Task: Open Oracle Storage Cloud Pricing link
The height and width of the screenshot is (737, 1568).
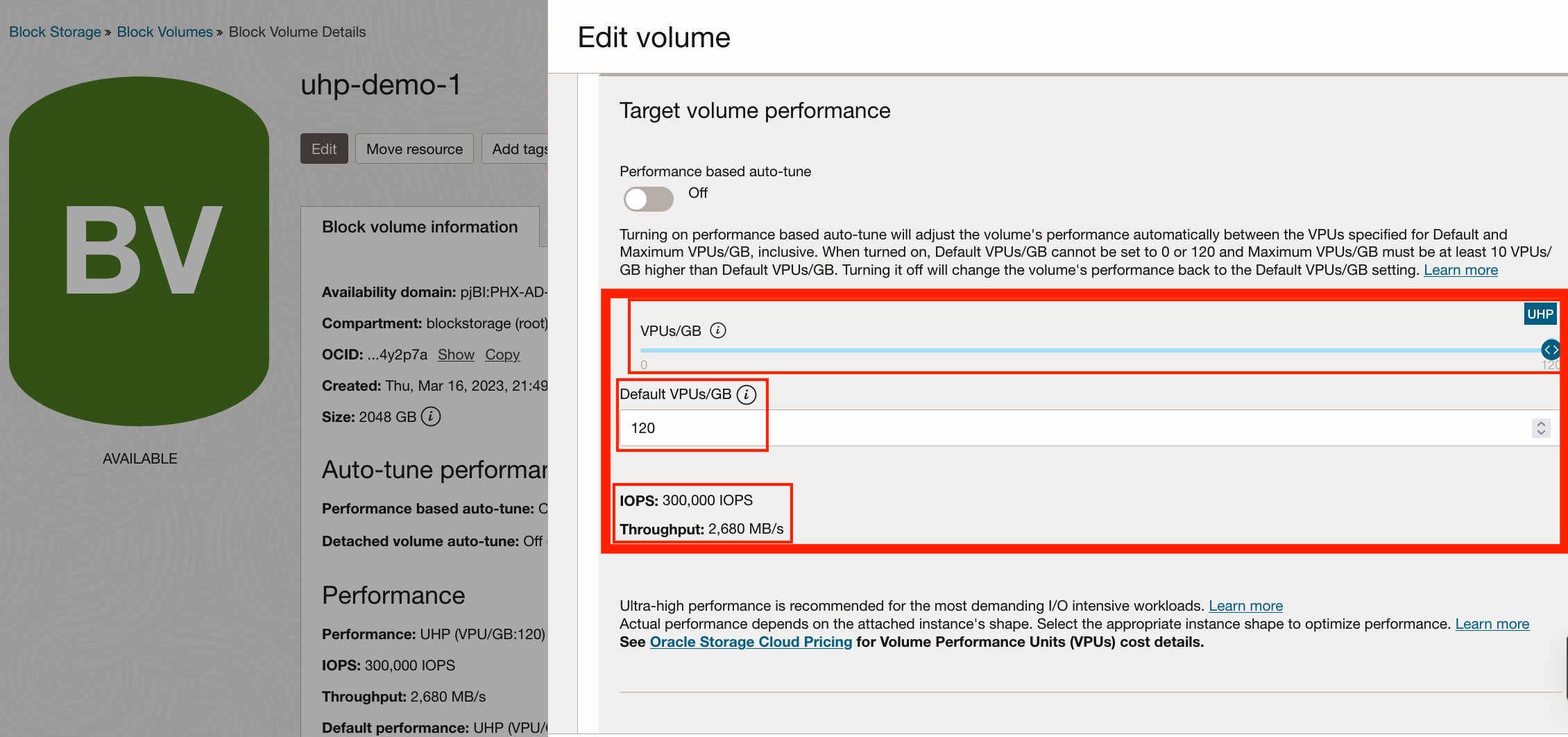Action: 751,642
